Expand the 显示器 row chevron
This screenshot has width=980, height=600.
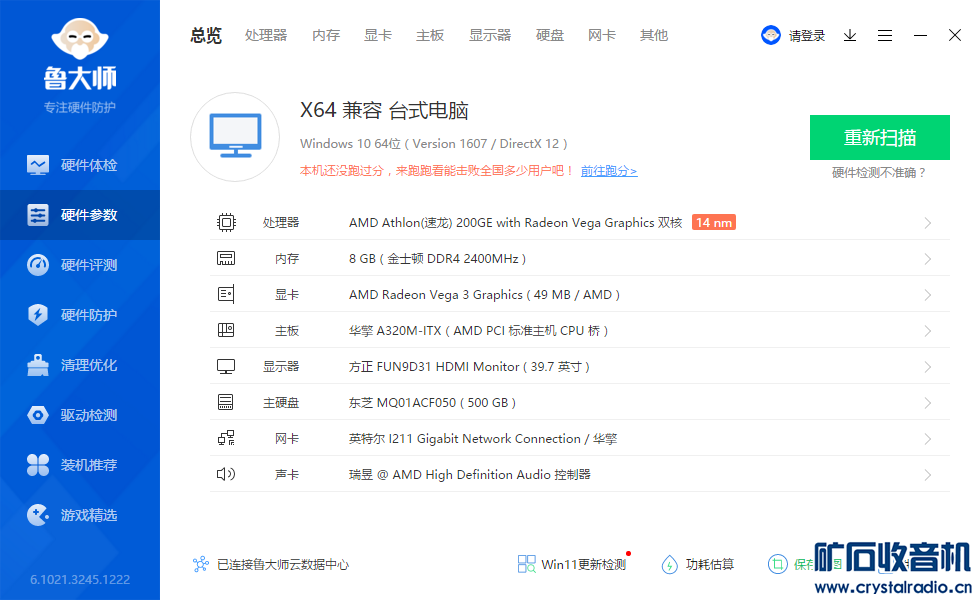(x=928, y=367)
